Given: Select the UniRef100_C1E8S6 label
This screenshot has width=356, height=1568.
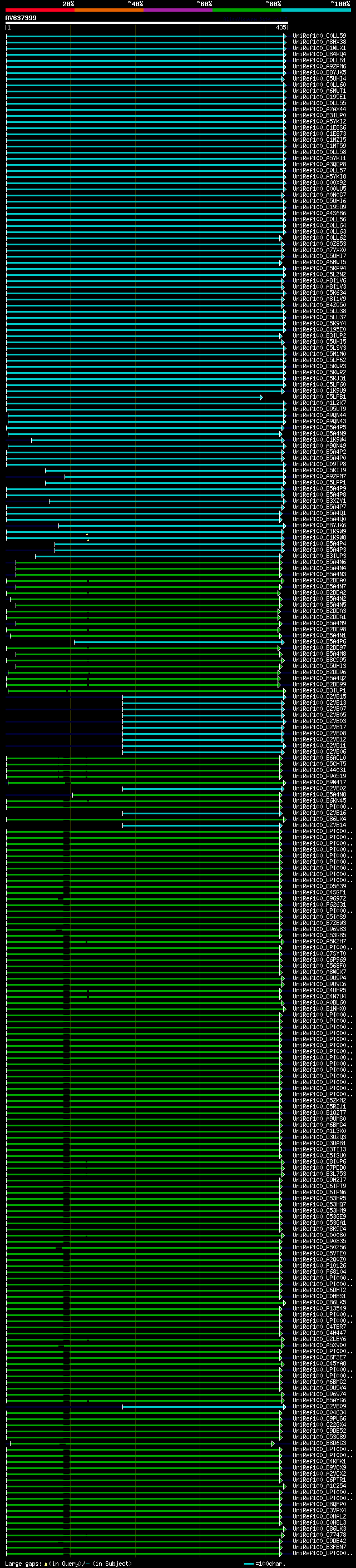Looking at the screenshot, I should (319, 128).
